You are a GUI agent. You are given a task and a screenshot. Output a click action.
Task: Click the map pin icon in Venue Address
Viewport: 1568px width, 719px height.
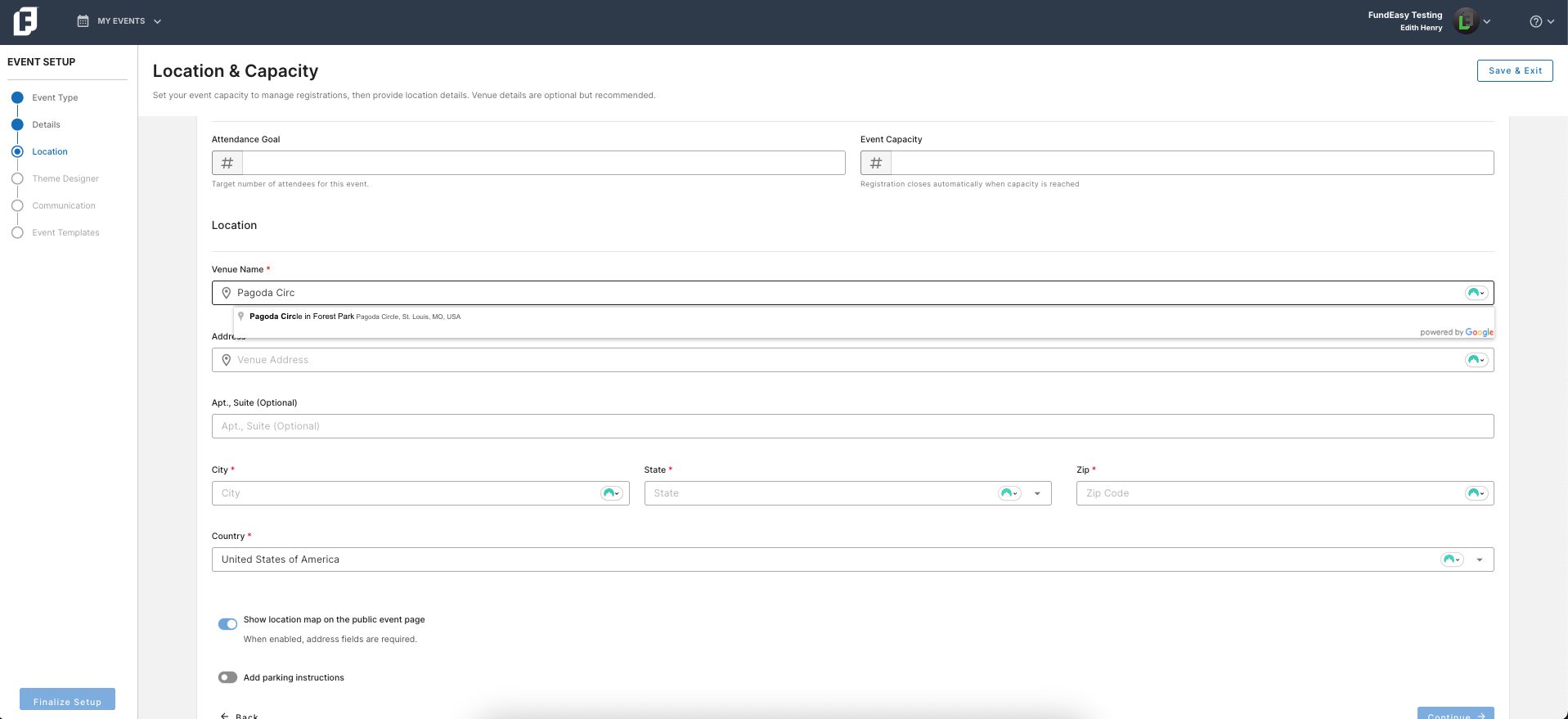coord(227,360)
